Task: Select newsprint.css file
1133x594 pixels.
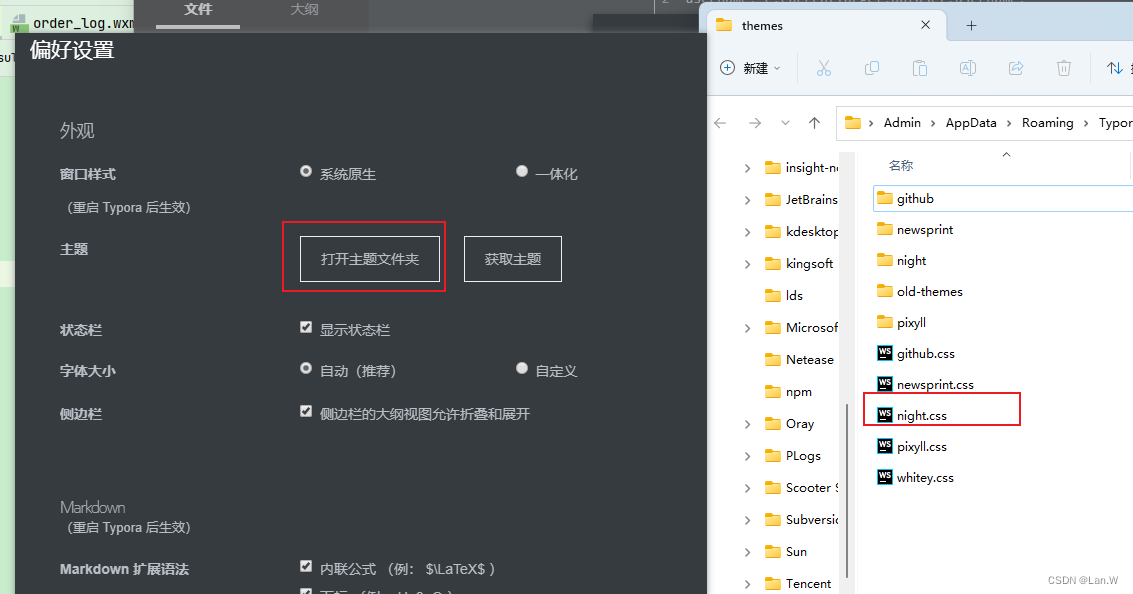Action: [926, 384]
